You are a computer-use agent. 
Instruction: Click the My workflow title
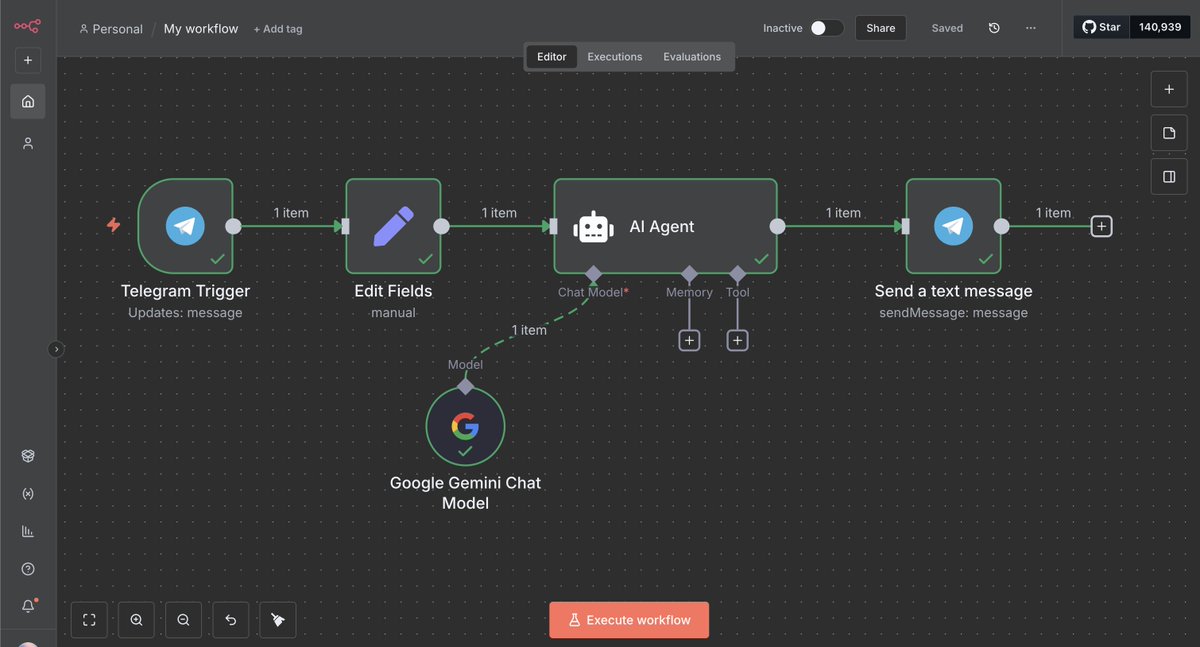click(201, 29)
